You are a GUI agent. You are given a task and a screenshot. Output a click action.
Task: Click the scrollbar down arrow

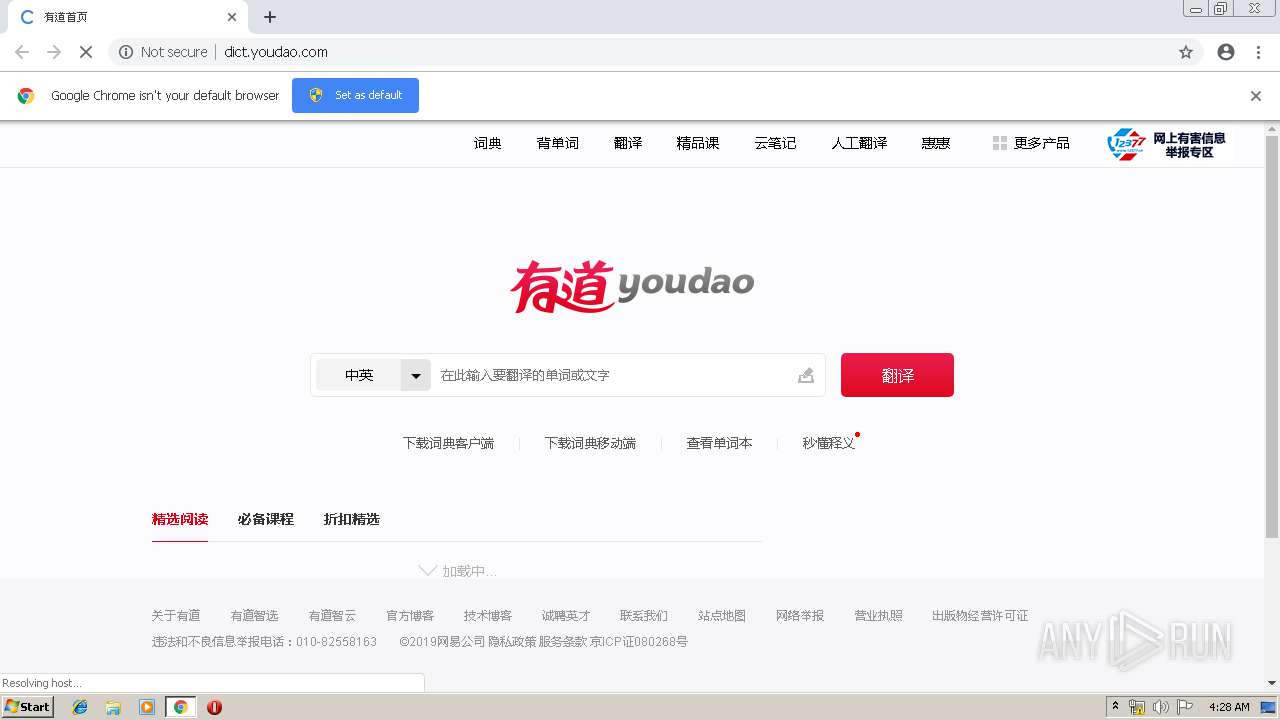point(1272,683)
